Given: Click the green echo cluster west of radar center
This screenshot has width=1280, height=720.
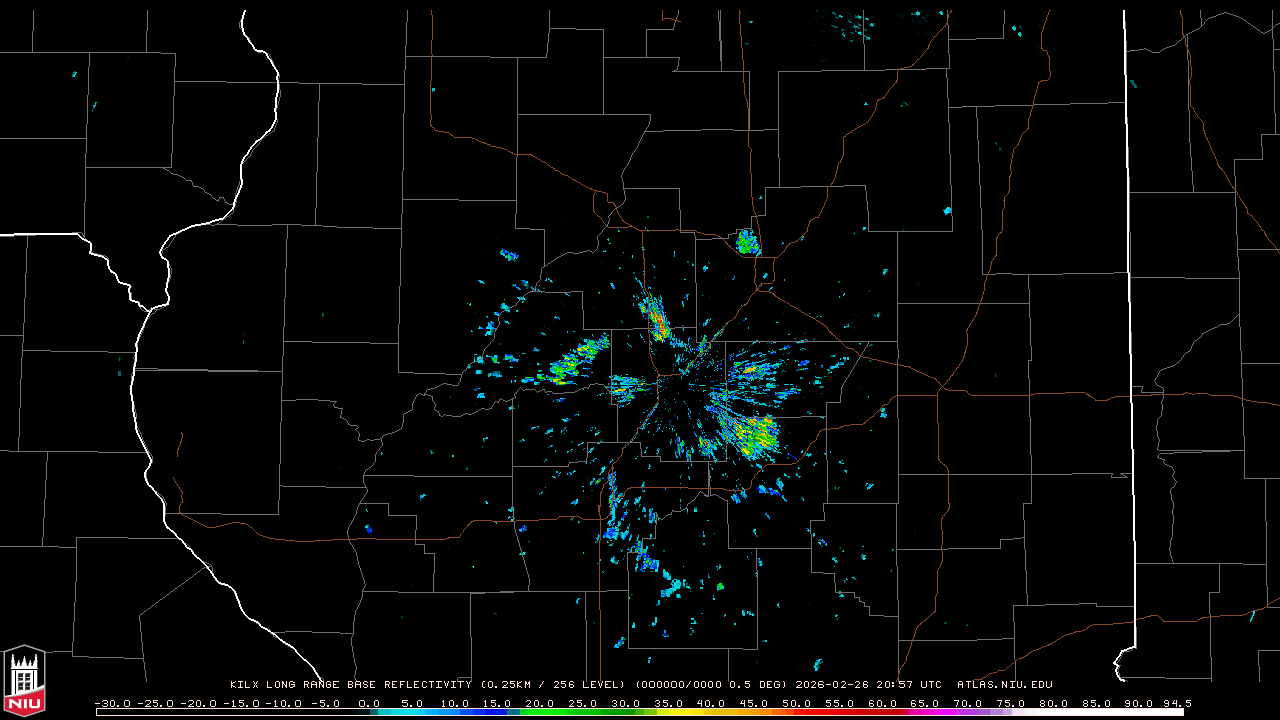Looking at the screenshot, I should pyautogui.click(x=573, y=362).
